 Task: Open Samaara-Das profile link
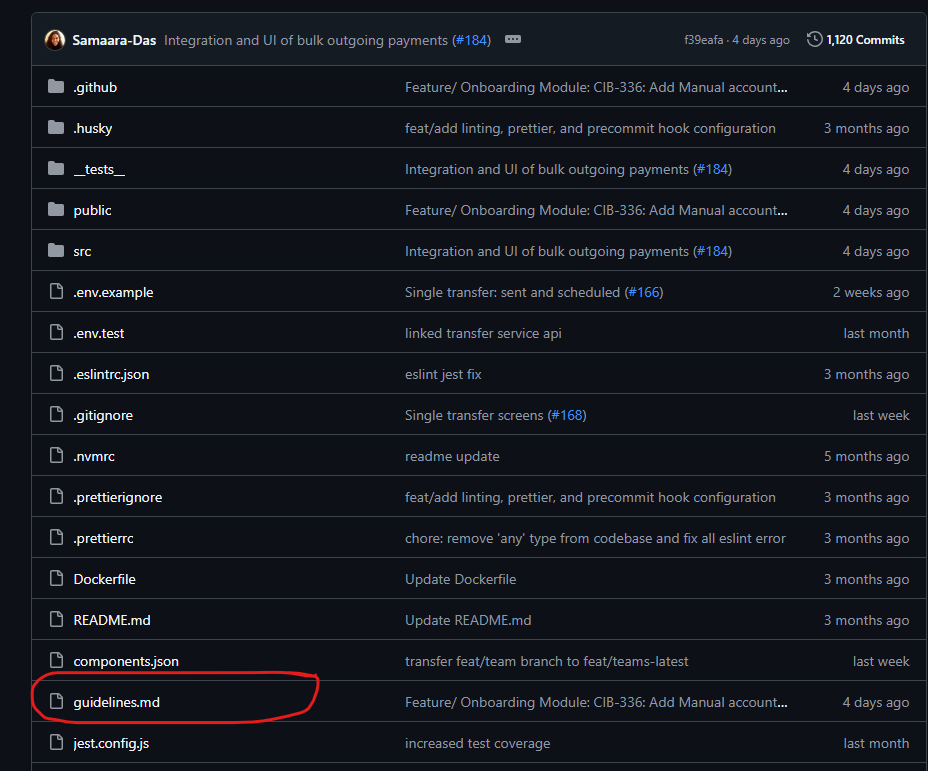(x=114, y=40)
